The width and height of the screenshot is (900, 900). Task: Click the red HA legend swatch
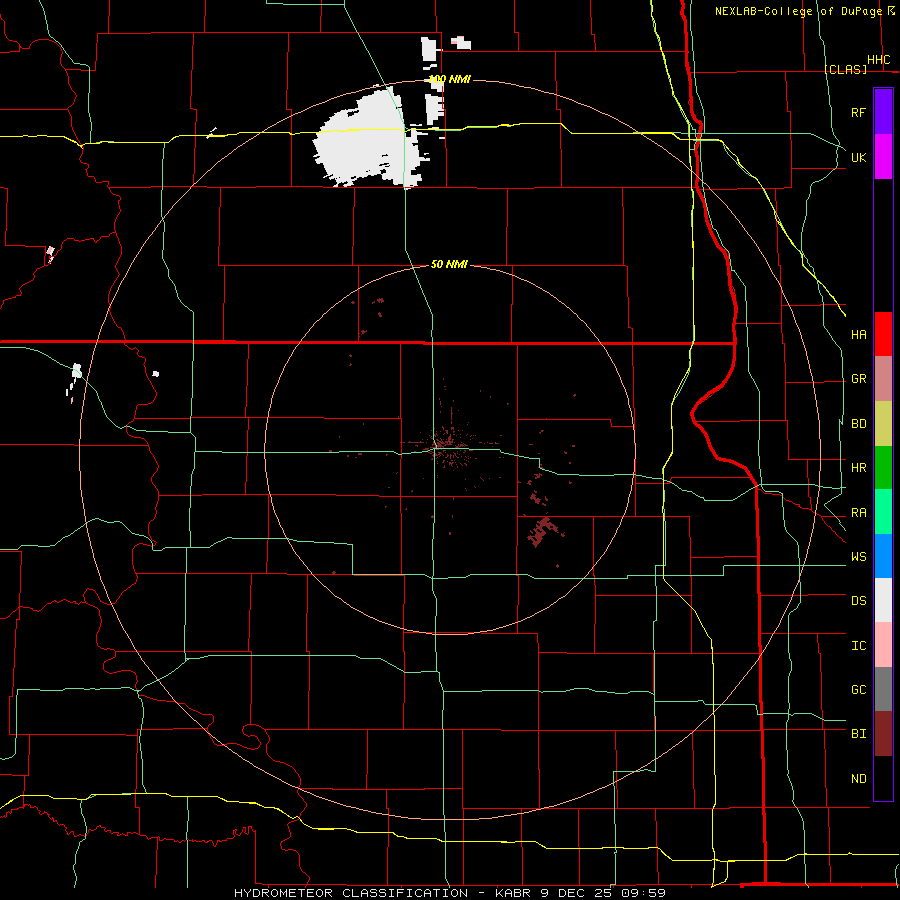click(x=883, y=334)
